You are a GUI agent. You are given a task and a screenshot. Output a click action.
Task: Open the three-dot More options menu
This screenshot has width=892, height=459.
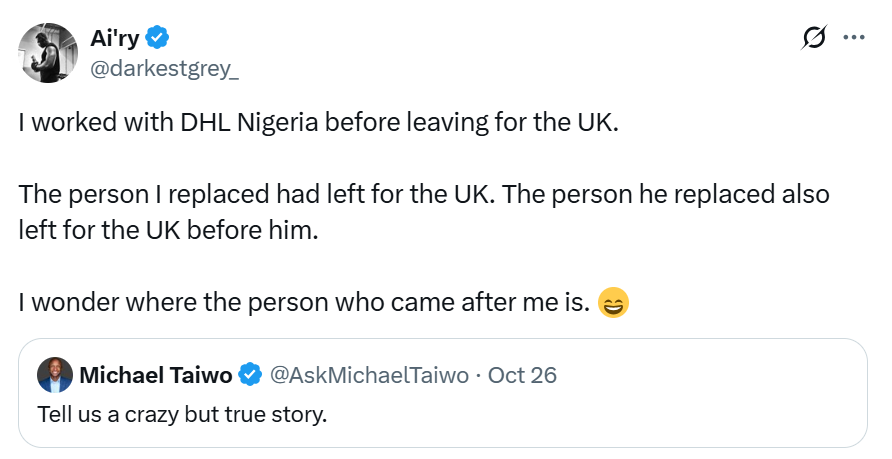pos(854,39)
